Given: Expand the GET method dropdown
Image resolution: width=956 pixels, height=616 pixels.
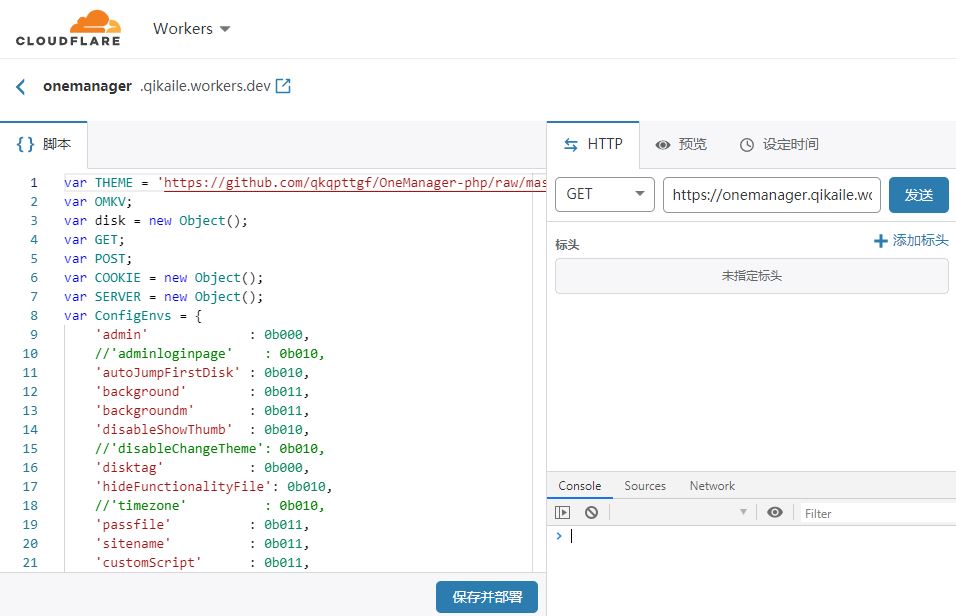Looking at the screenshot, I should point(605,194).
